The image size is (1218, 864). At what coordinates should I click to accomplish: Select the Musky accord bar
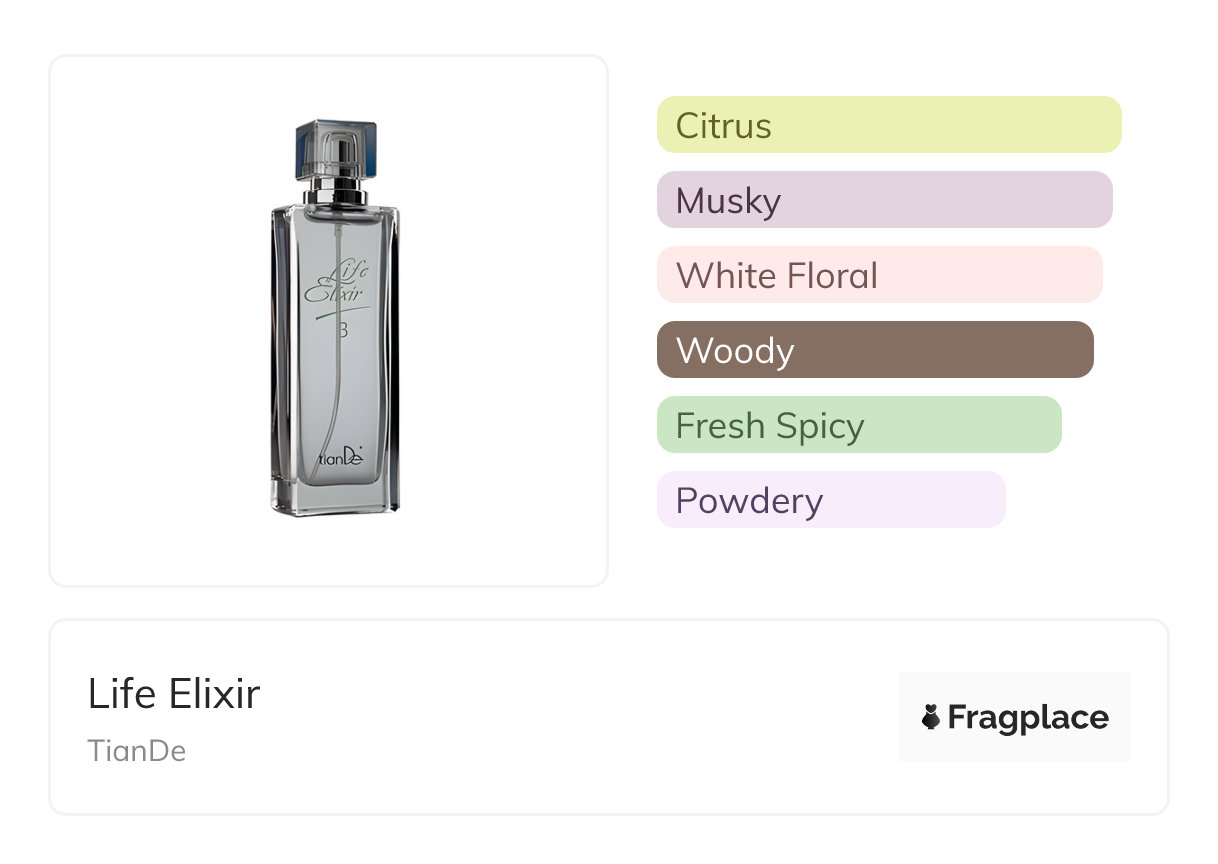click(884, 200)
